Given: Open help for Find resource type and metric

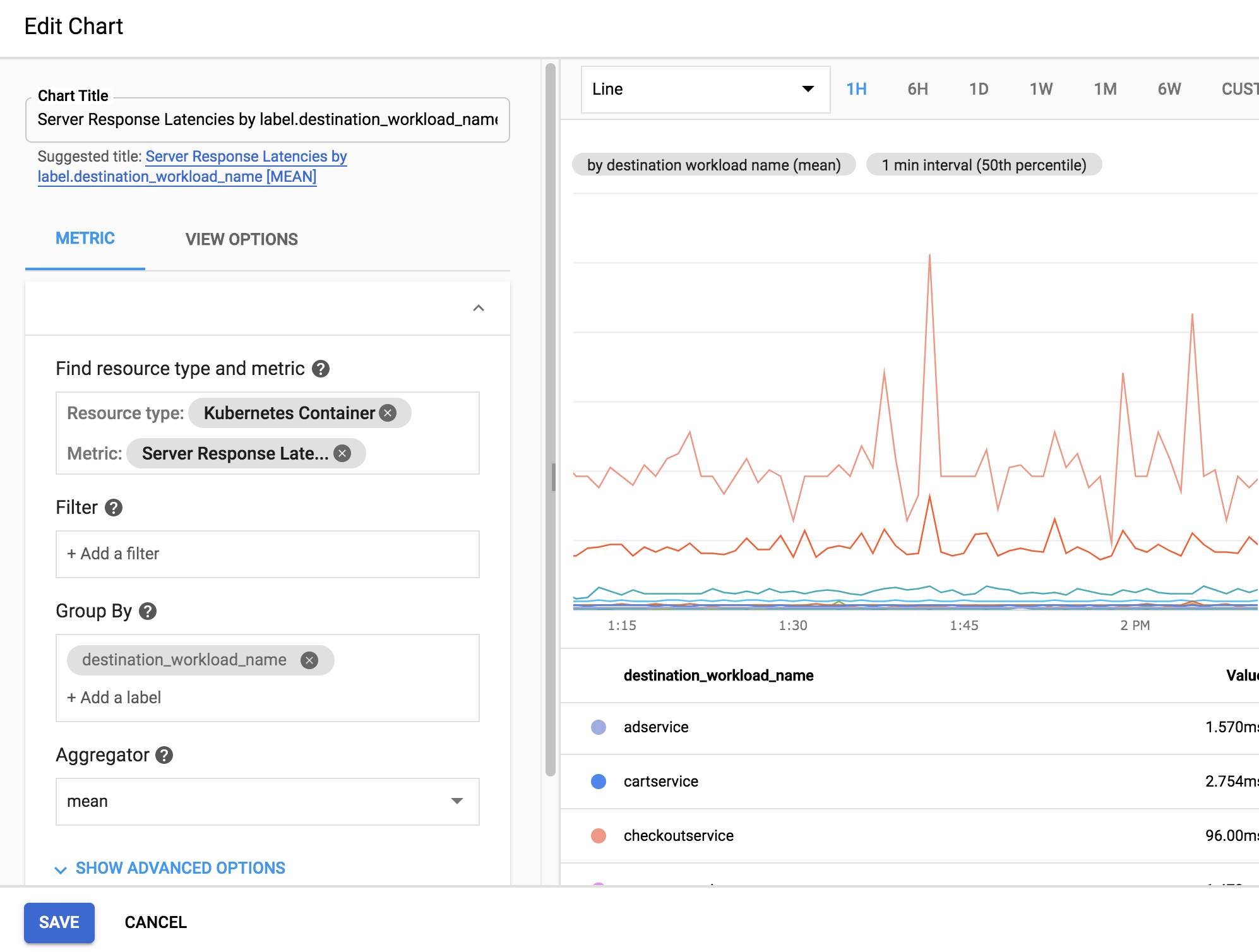Looking at the screenshot, I should tap(321, 369).
